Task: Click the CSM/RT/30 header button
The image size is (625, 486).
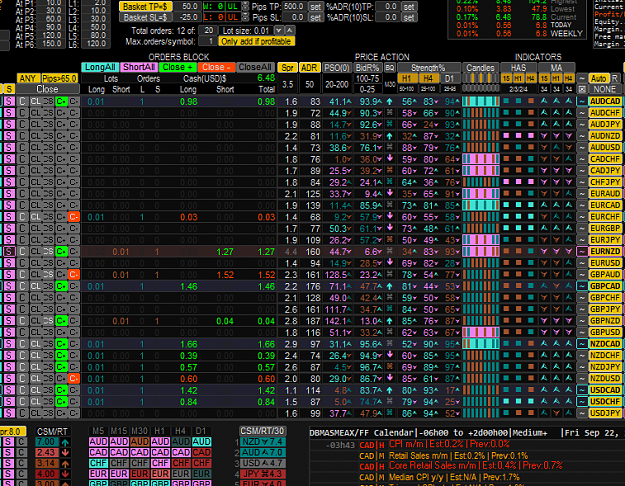Action: coord(262,431)
